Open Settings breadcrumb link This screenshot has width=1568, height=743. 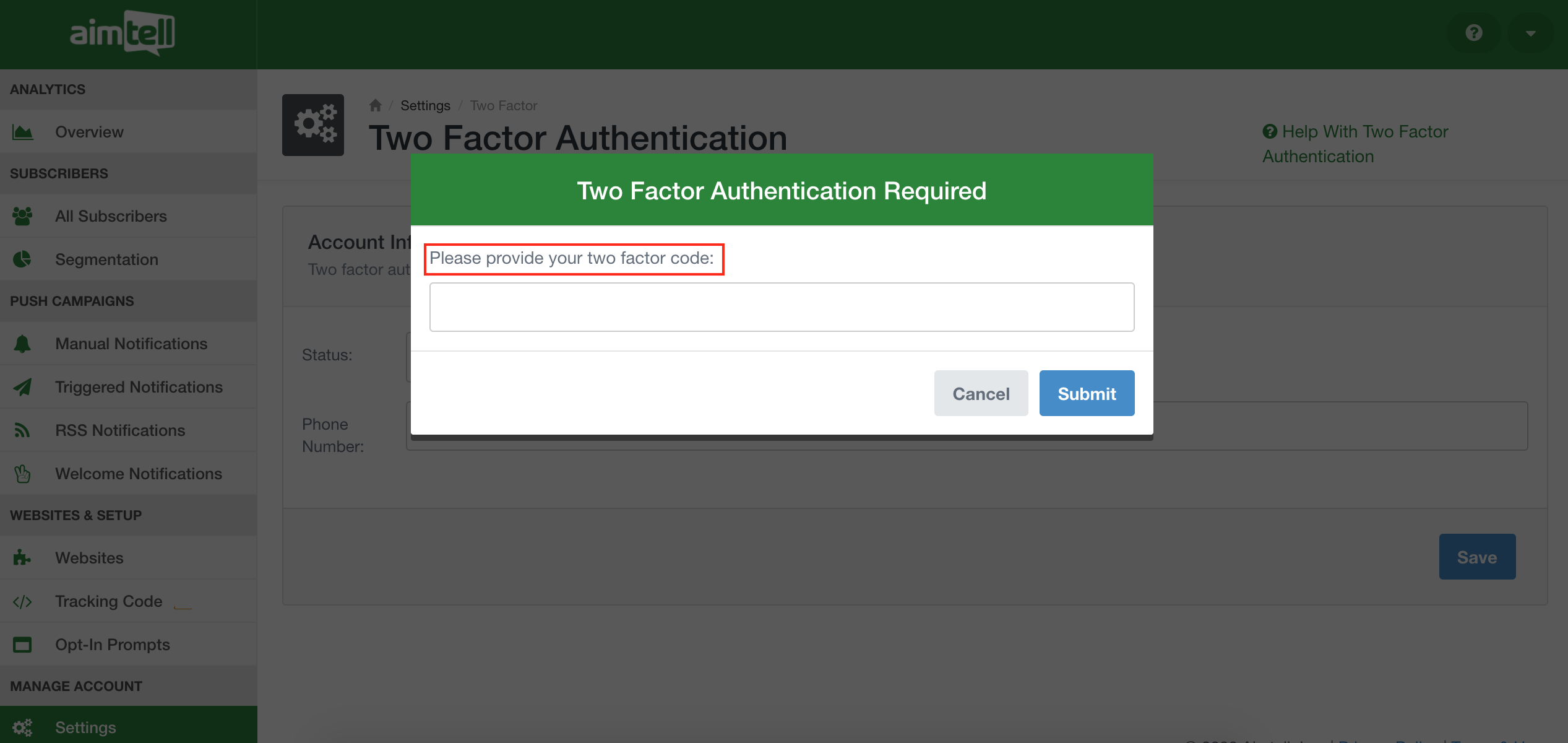pyautogui.click(x=425, y=105)
